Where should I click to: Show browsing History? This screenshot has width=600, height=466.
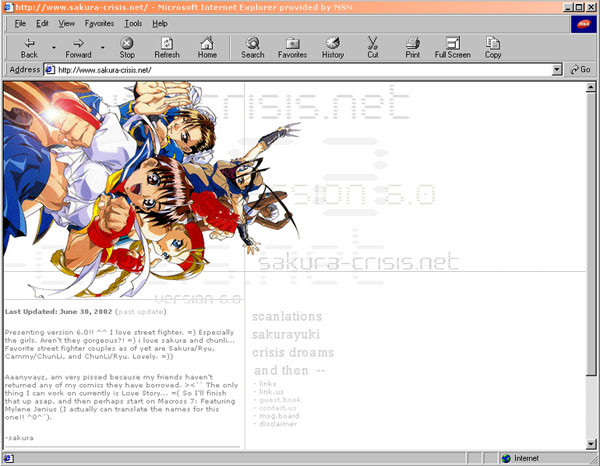tap(333, 48)
